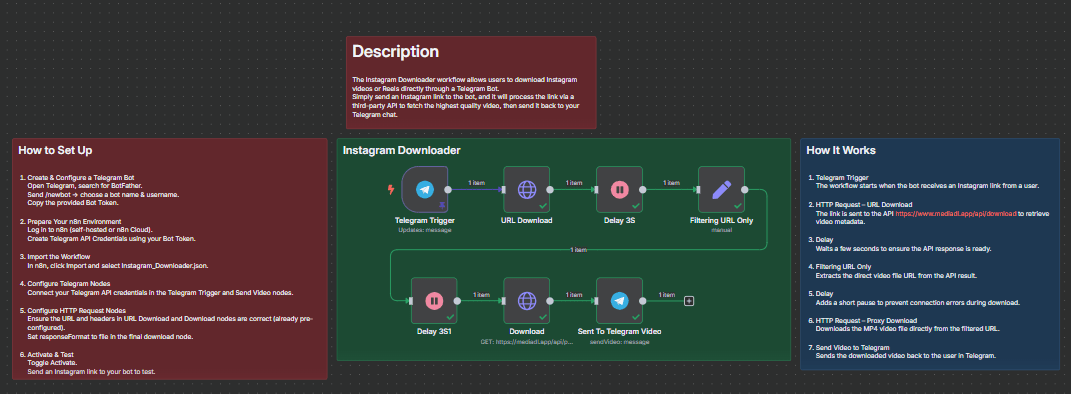Click 'HTTP Request – Proxy Download' in How It Works

tap(867, 320)
